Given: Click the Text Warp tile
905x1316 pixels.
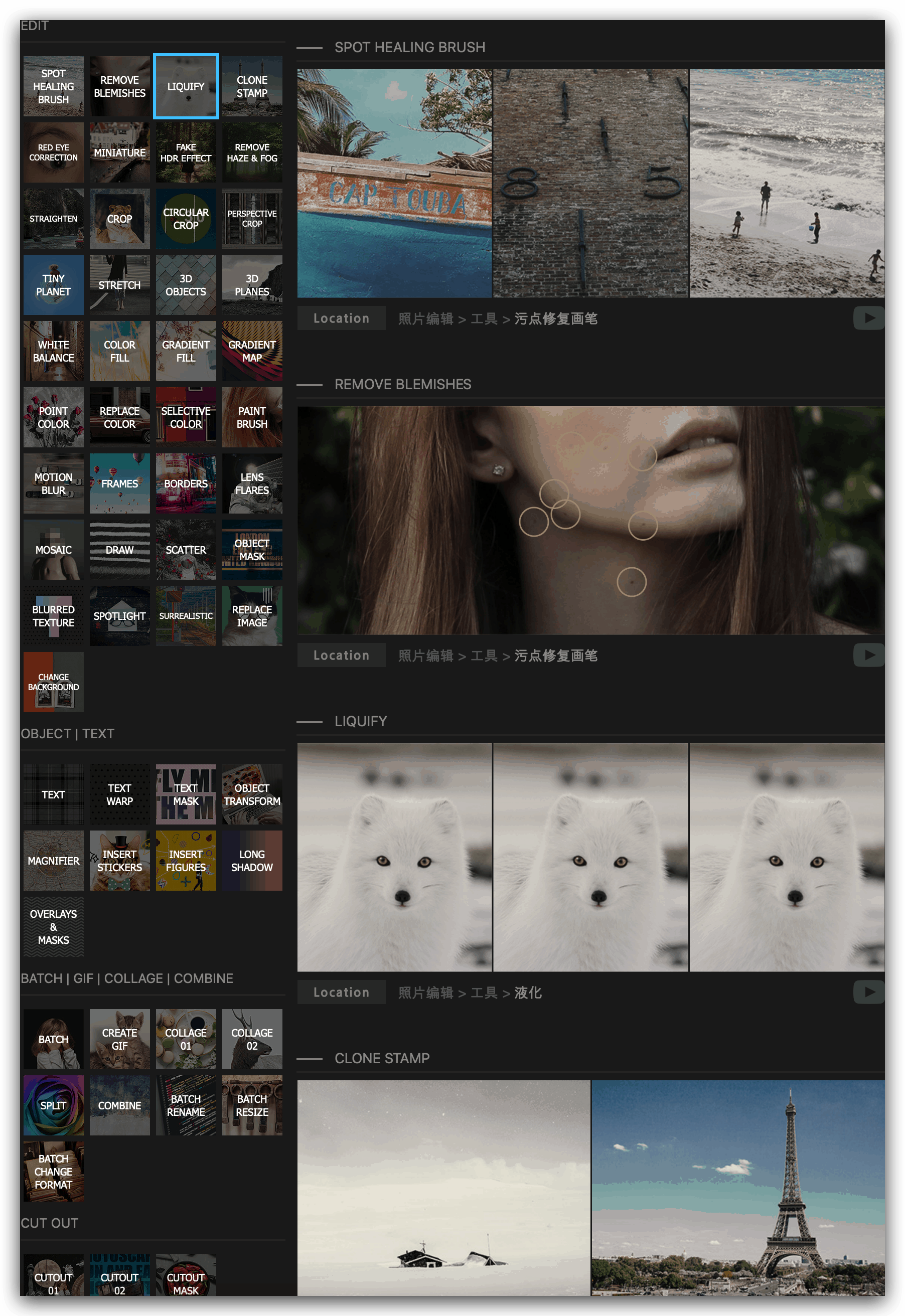Looking at the screenshot, I should 119,794.
